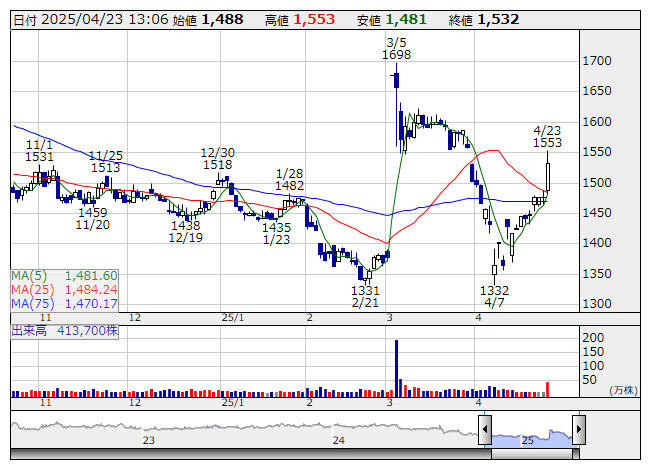Click the latest red volume bar on 4/23
Viewport: 653px width, 470px height.
[x=548, y=389]
